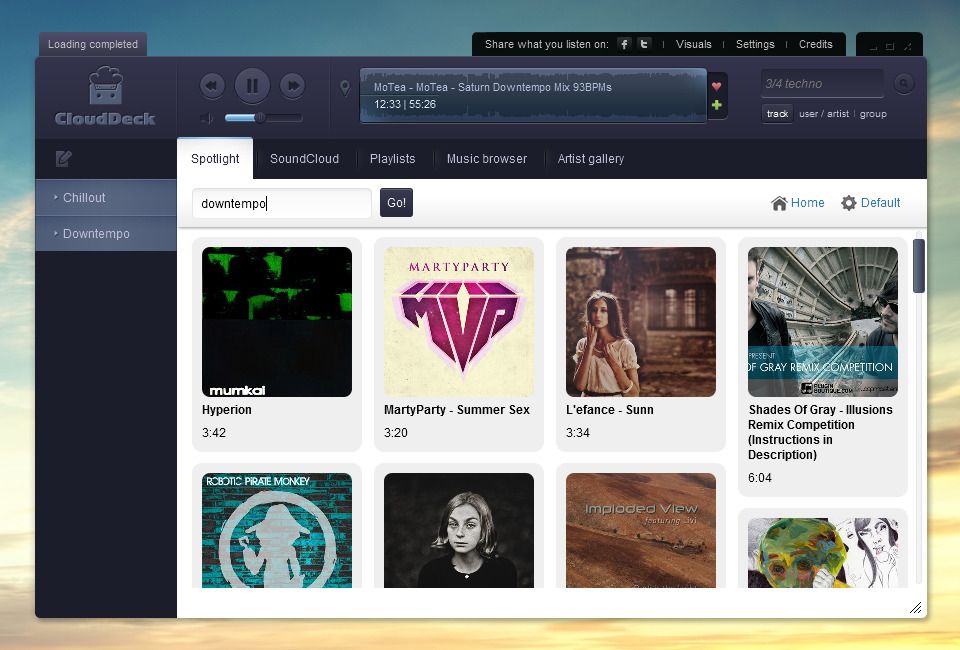Pause the currently playing track

(252, 86)
